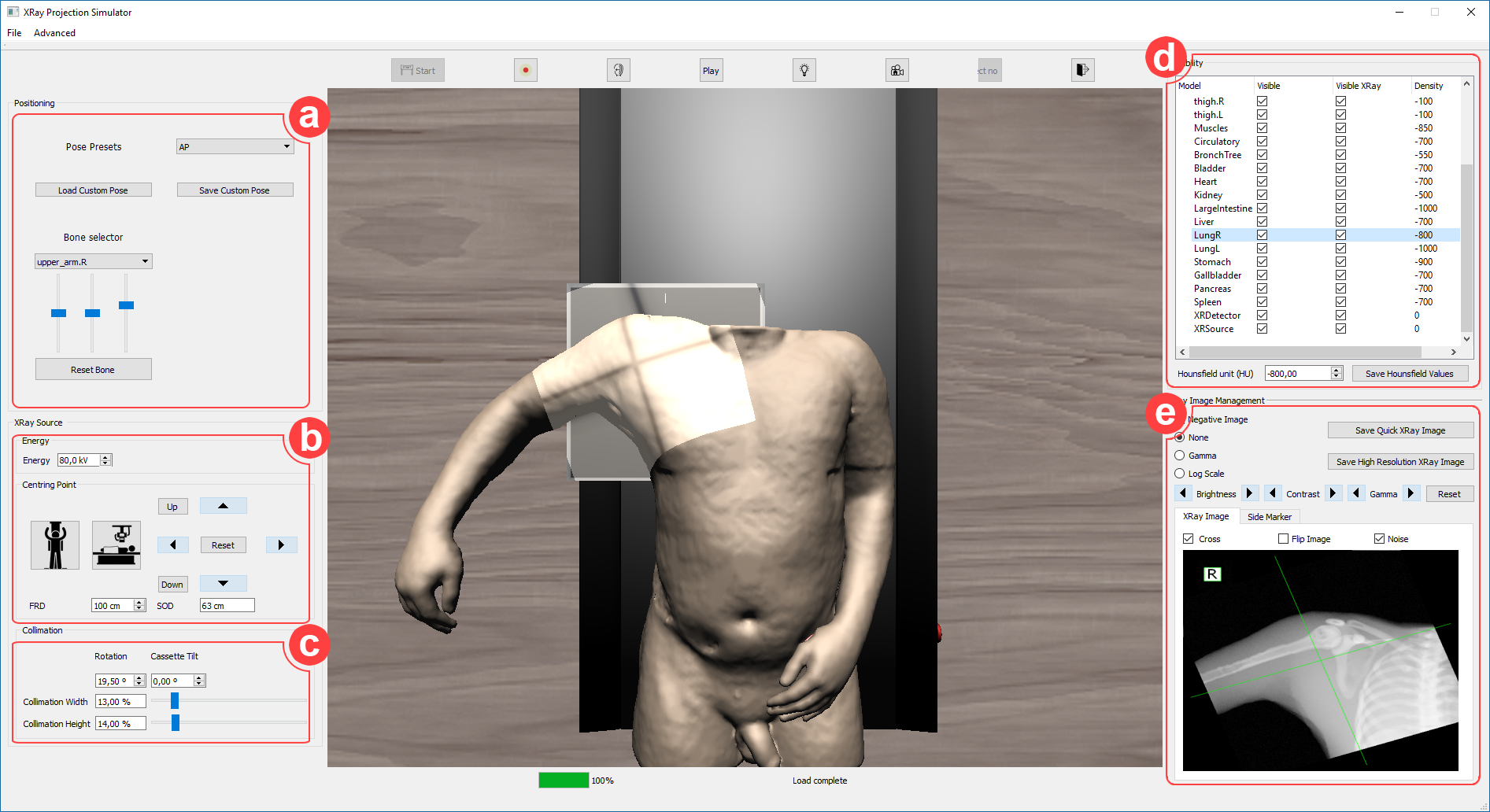
Task: Click the lightbulb icon in toolbar
Action: (804, 70)
